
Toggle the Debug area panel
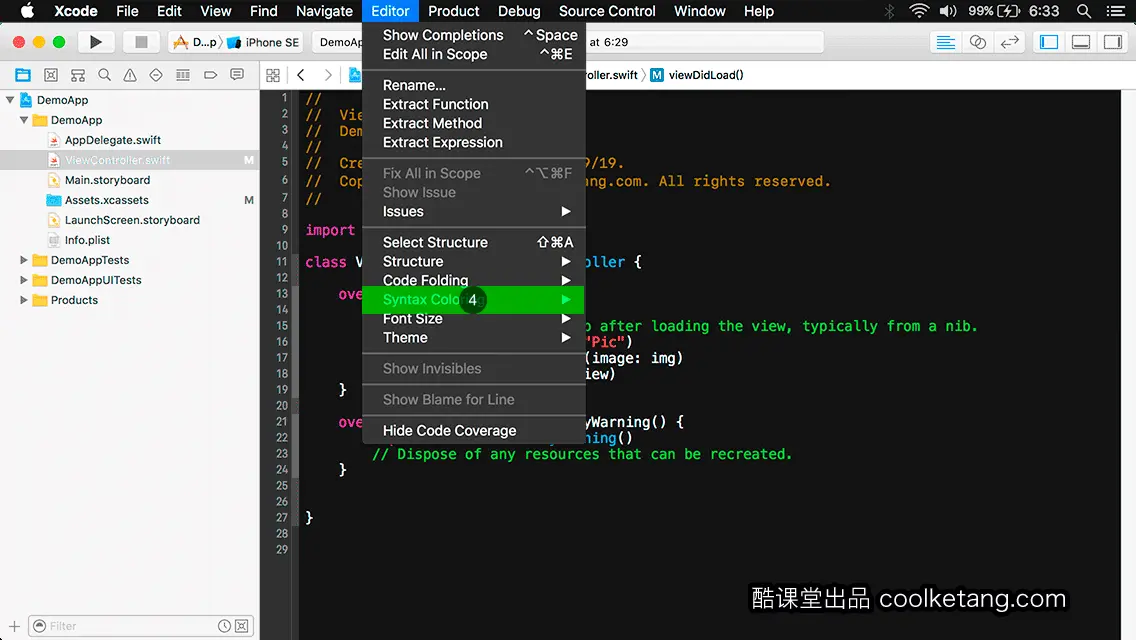[x=1081, y=42]
